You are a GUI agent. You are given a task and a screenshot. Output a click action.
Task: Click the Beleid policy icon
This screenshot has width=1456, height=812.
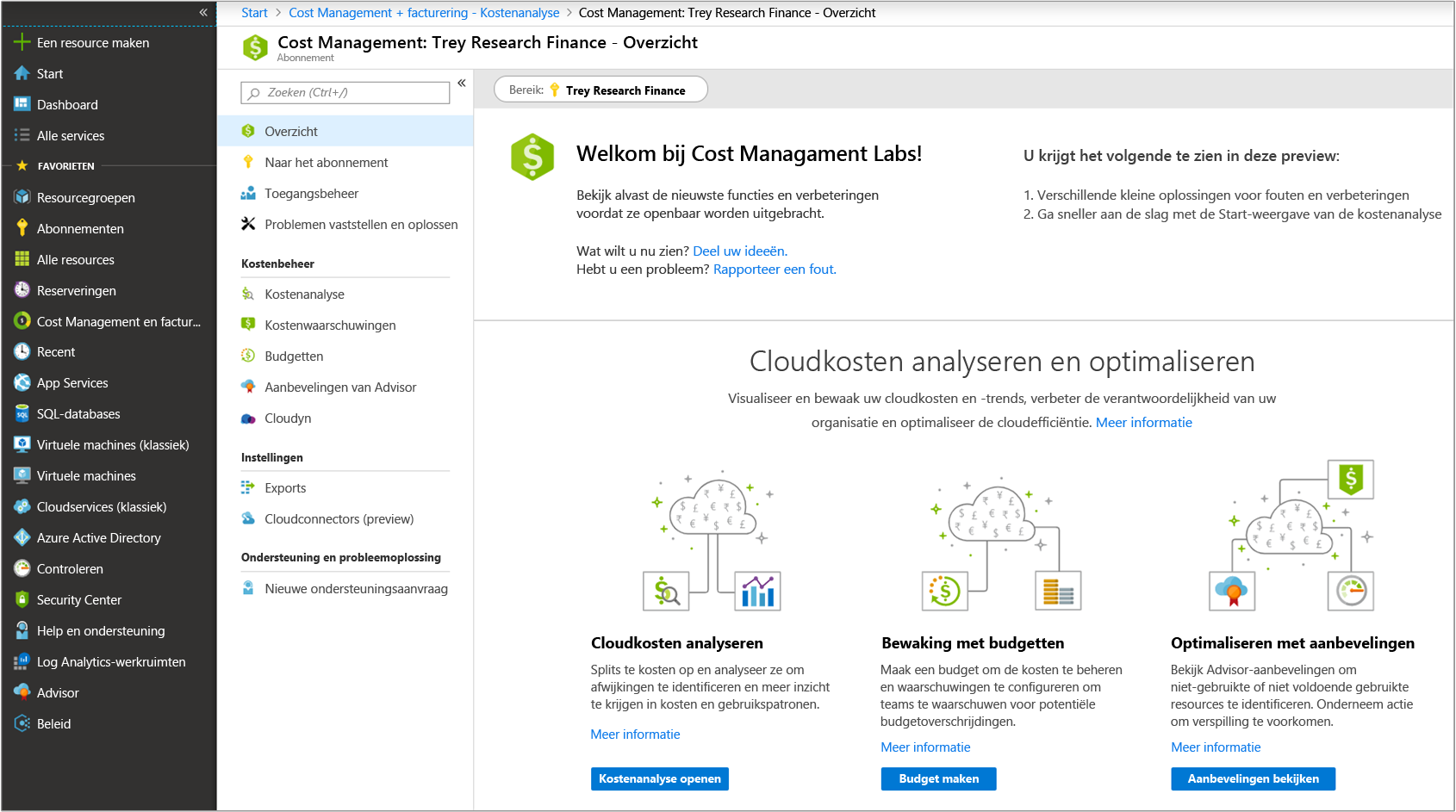point(22,723)
